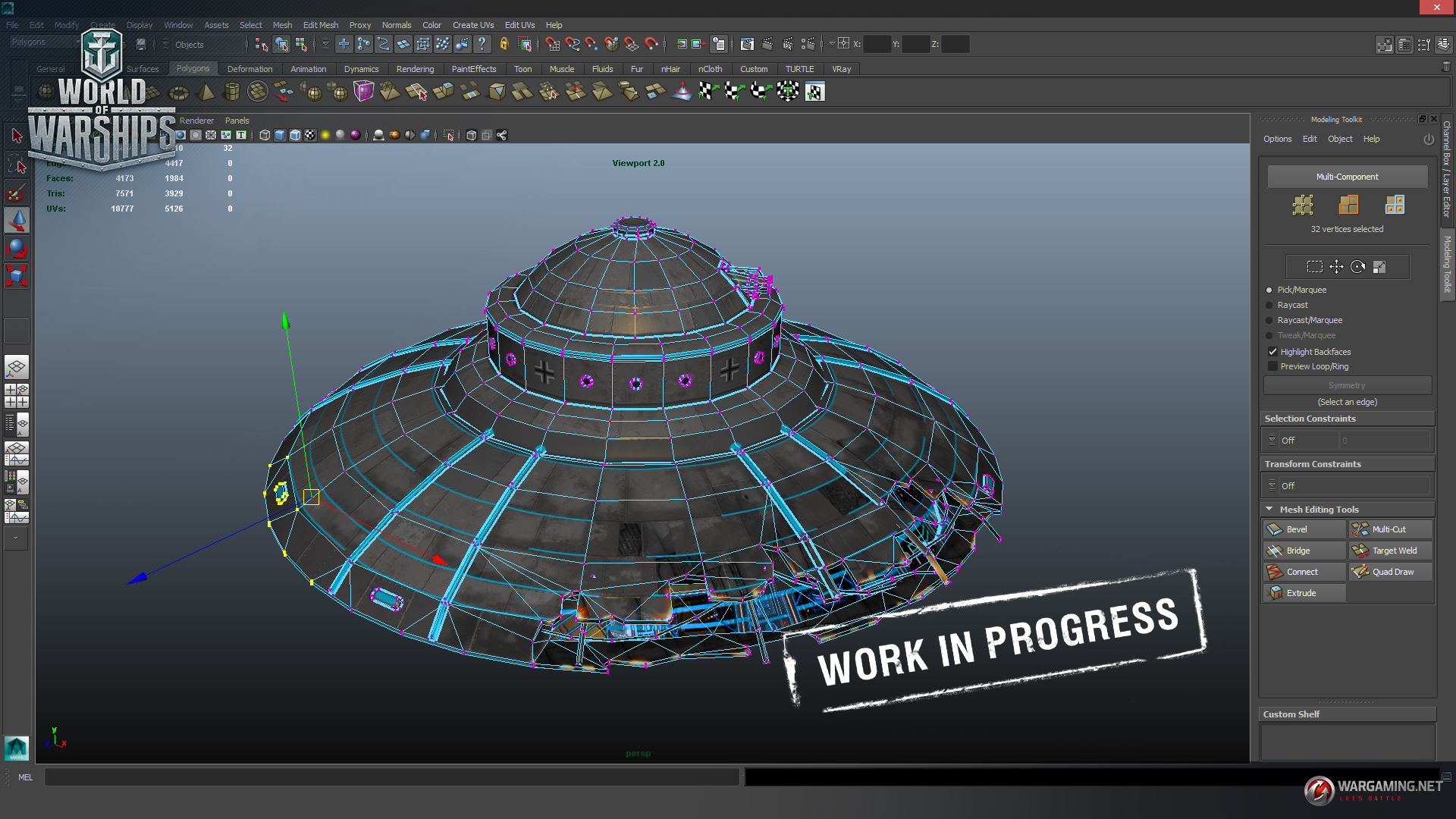The width and height of the screenshot is (1456, 819).
Task: Select edge mode icon in Modeling Toolkit
Action: click(1348, 205)
